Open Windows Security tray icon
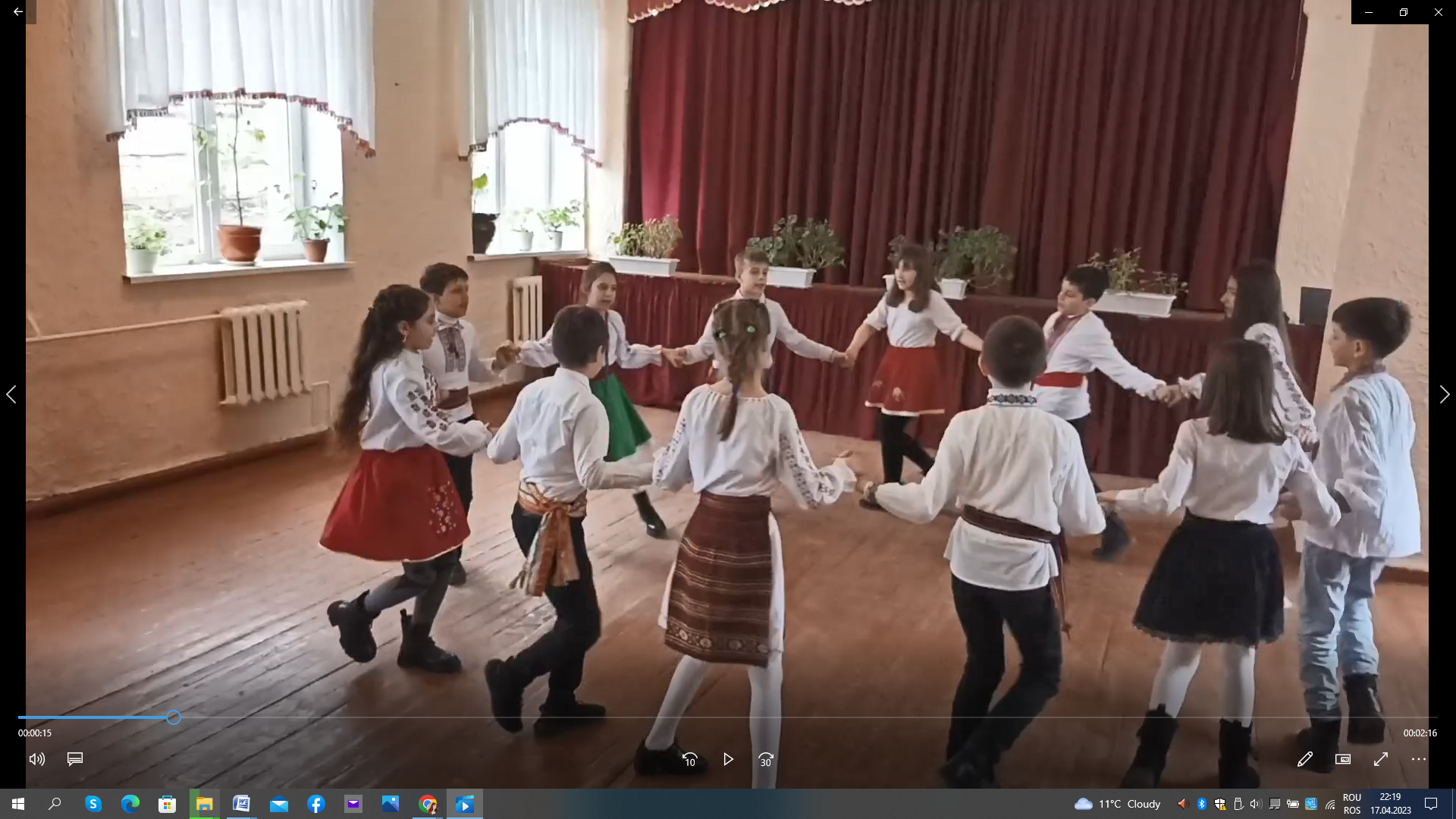Screen dimensions: 1456x819 click(1219, 804)
